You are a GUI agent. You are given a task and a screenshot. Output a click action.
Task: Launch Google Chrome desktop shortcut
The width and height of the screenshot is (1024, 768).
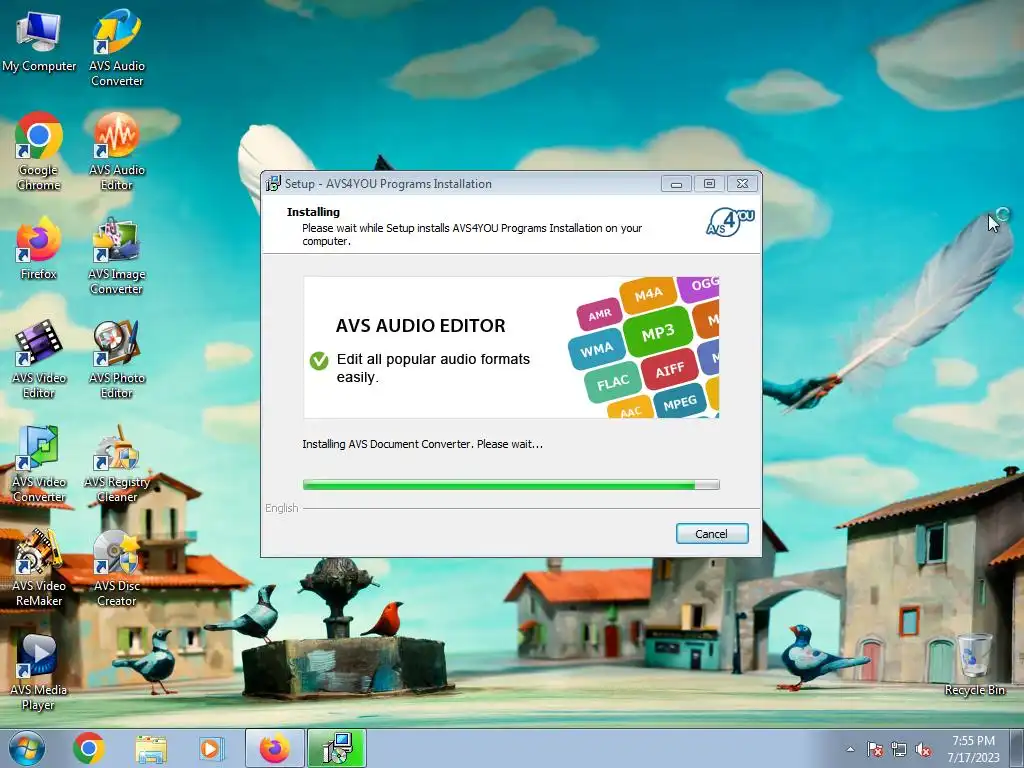tap(39, 152)
